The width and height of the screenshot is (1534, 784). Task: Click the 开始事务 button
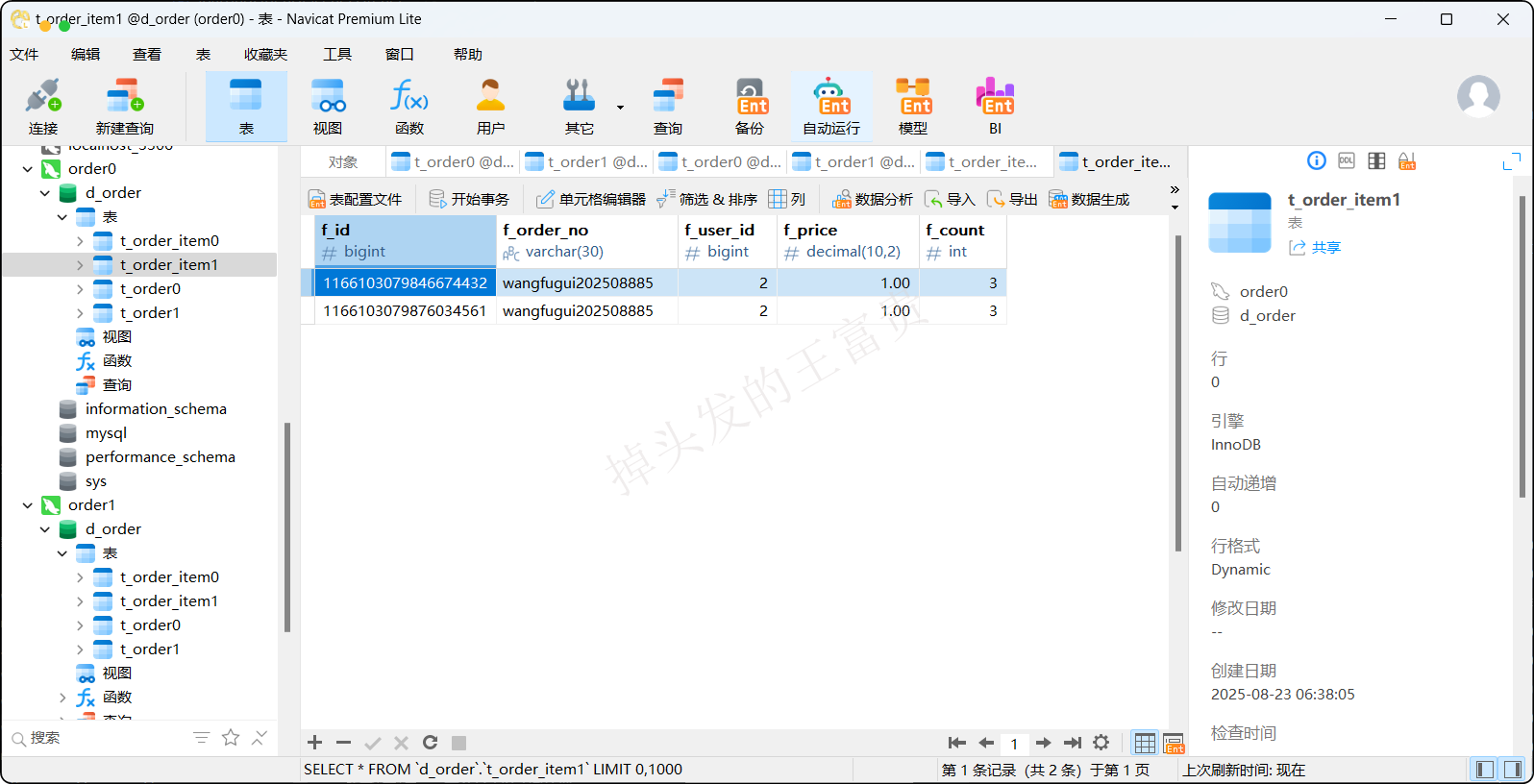click(469, 199)
